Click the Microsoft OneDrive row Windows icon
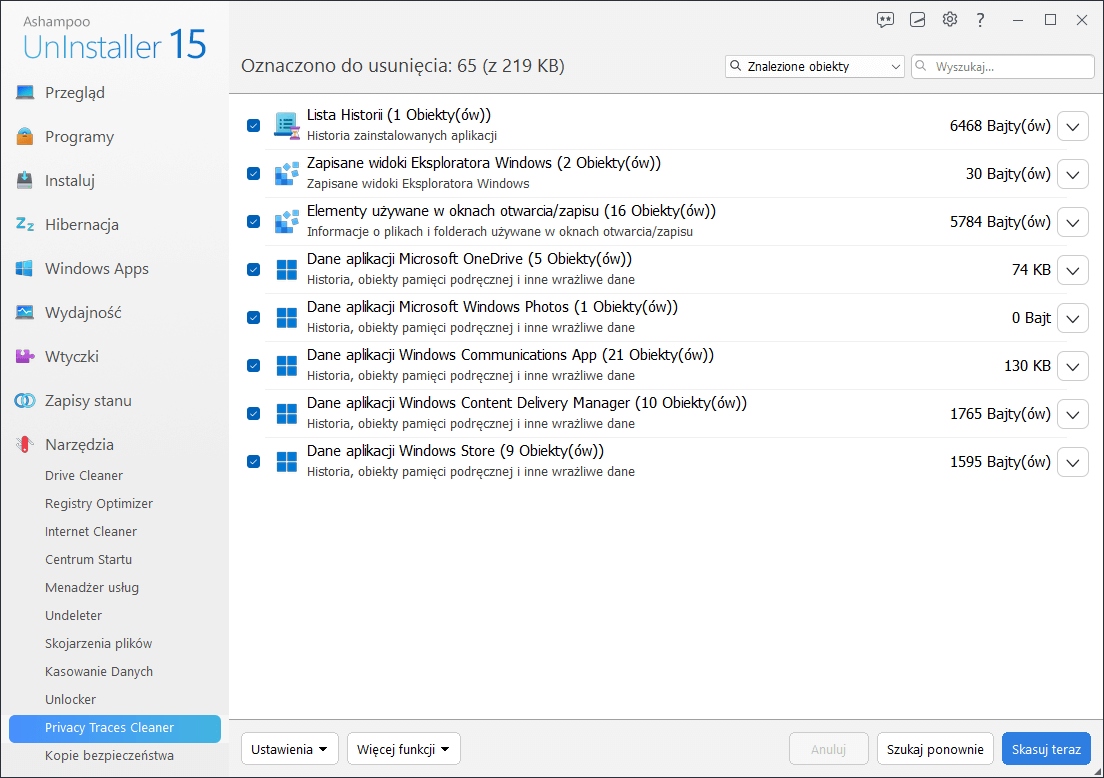The width and height of the screenshot is (1104, 778). click(x=287, y=270)
